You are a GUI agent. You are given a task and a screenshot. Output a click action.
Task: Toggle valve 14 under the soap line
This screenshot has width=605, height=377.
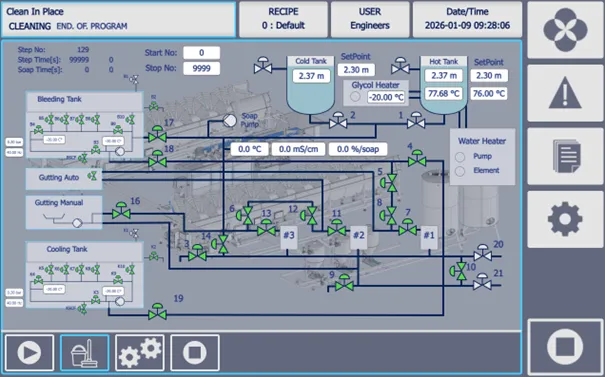tap(220, 244)
